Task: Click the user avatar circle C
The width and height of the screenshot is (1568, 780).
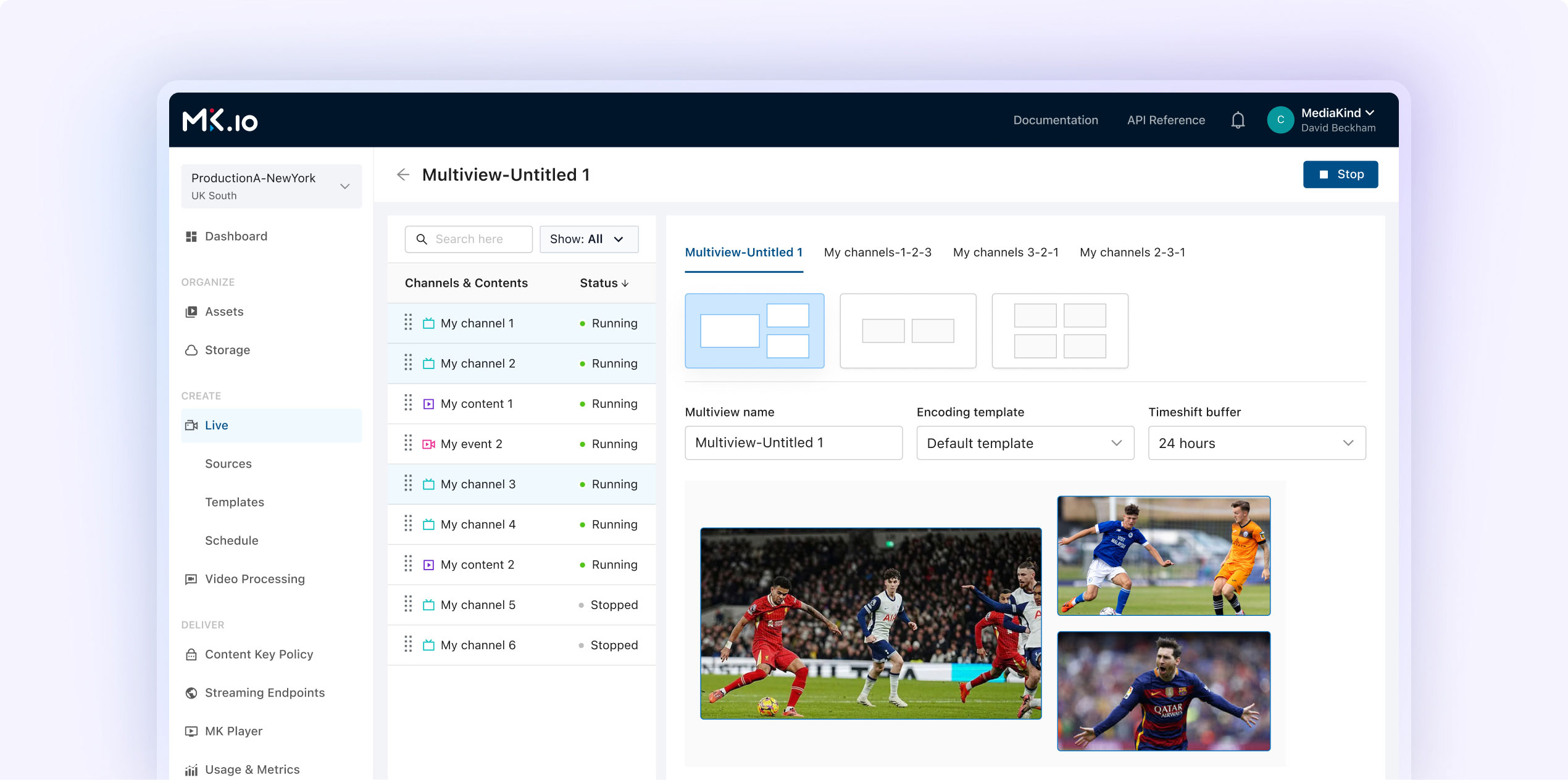Action: [1280, 120]
